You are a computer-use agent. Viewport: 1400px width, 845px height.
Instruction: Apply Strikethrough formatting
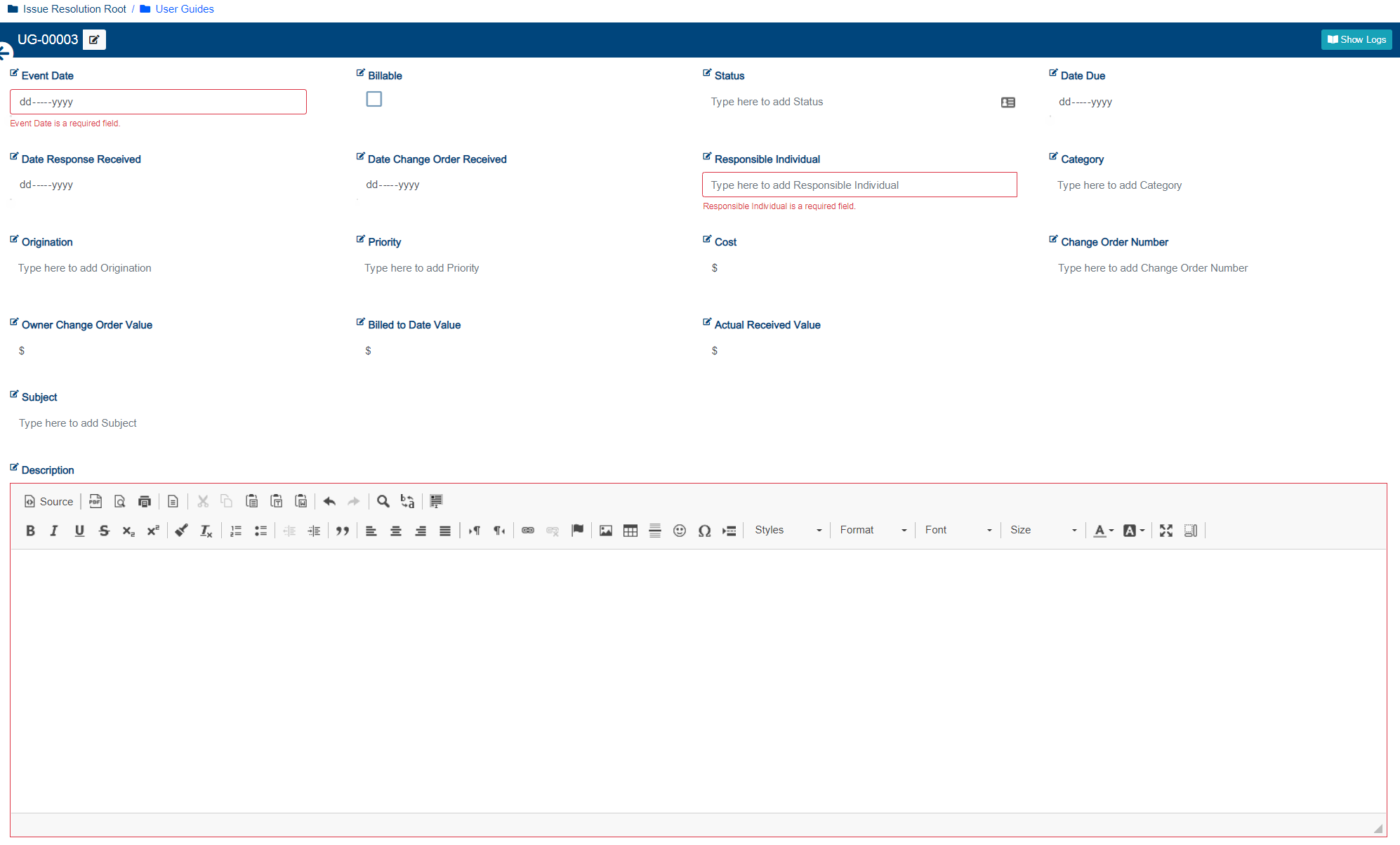pos(104,531)
